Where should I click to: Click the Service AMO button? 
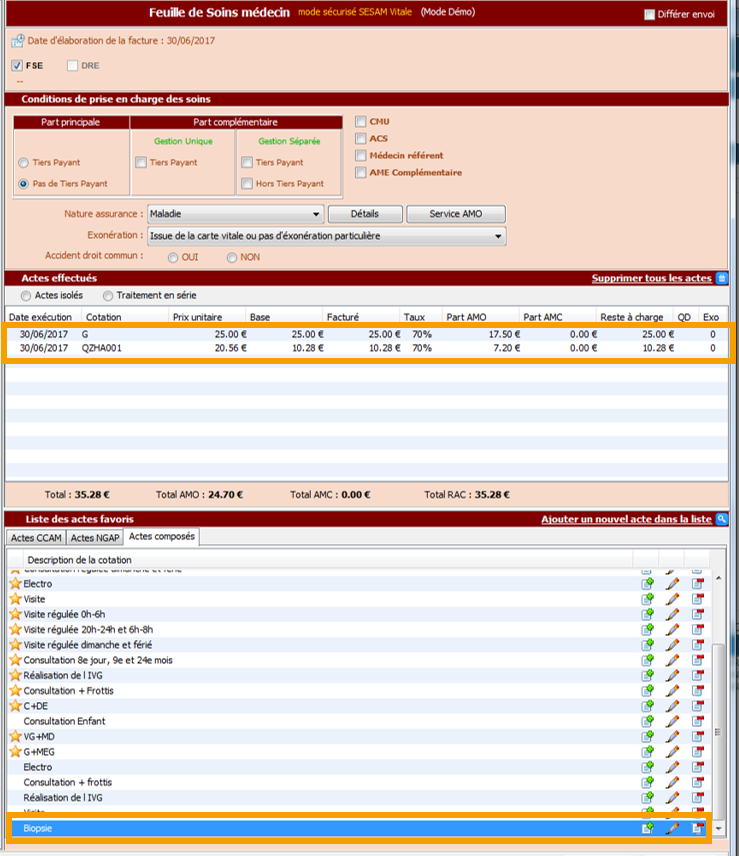456,214
